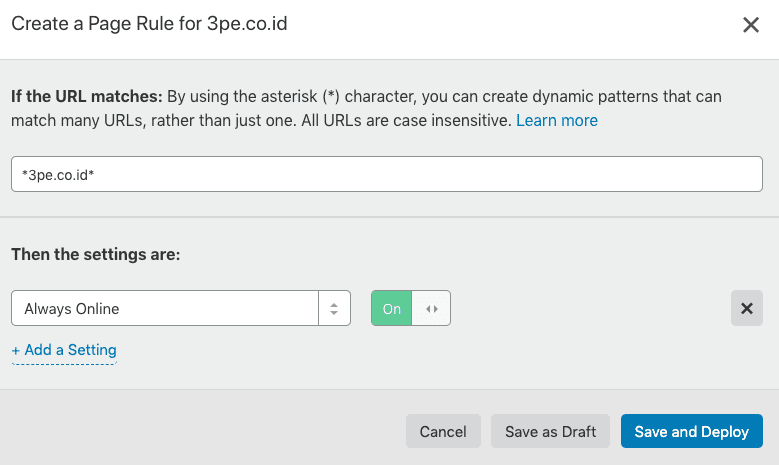Toggle the Always Online switch showing On
Viewport: 779px width, 465px height.
tap(410, 309)
